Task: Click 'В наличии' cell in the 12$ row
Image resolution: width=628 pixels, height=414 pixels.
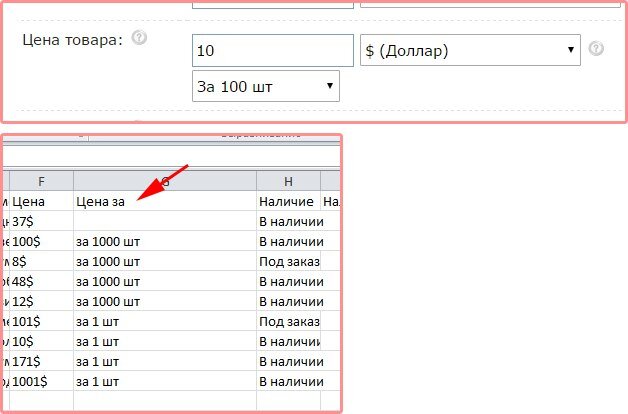Action: click(288, 301)
